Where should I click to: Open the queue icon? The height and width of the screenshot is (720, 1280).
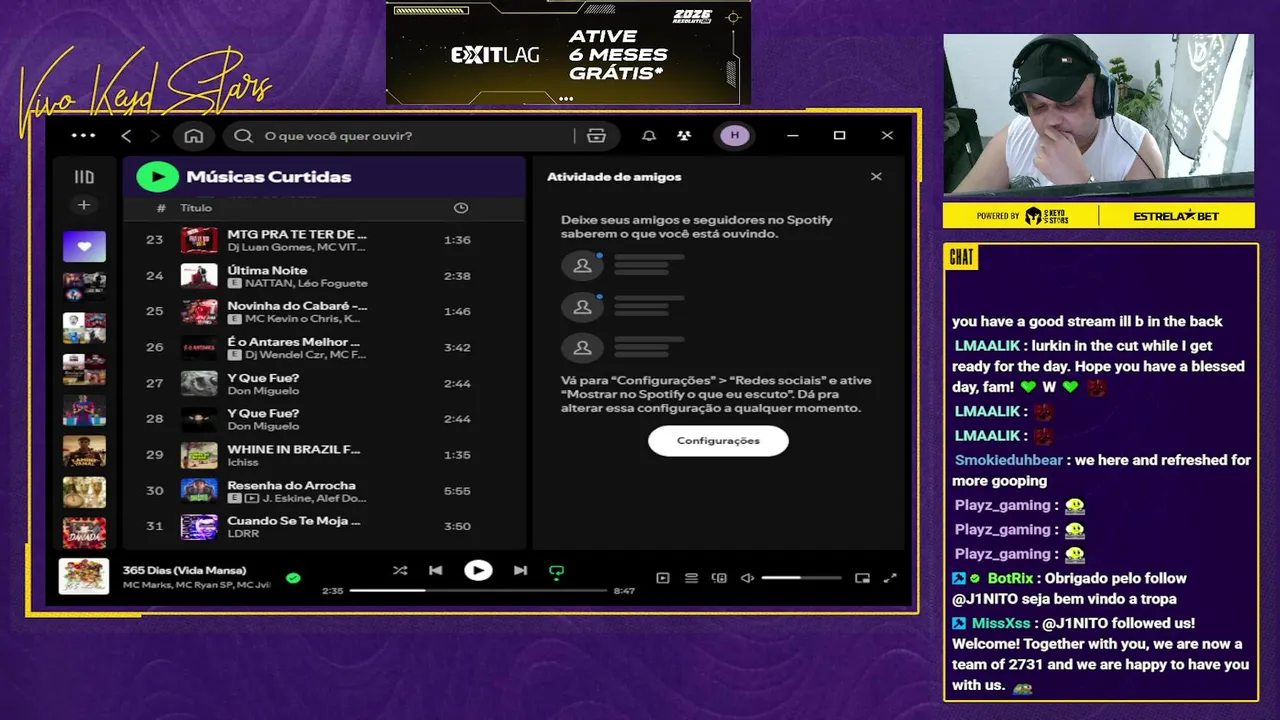[691, 578]
